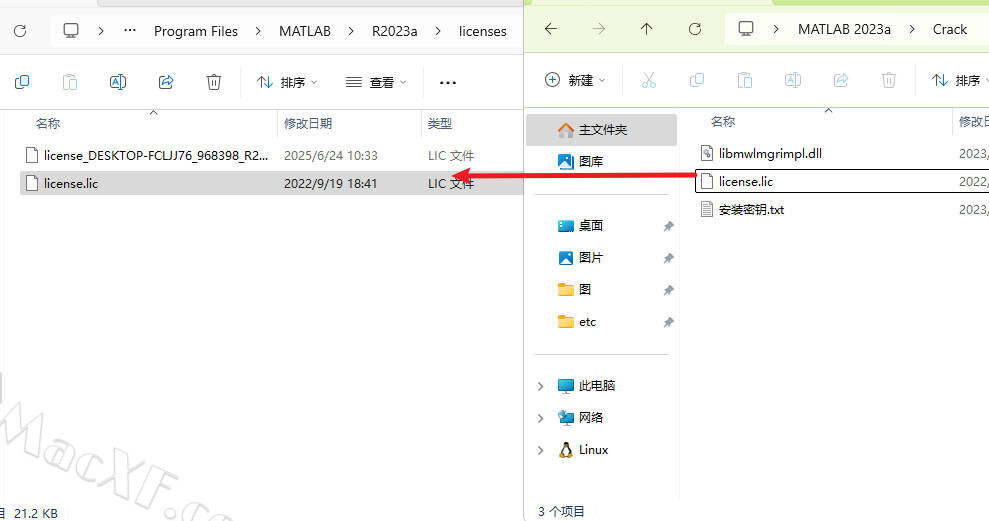Click the computer icon in Crack window address bar

[746, 29]
